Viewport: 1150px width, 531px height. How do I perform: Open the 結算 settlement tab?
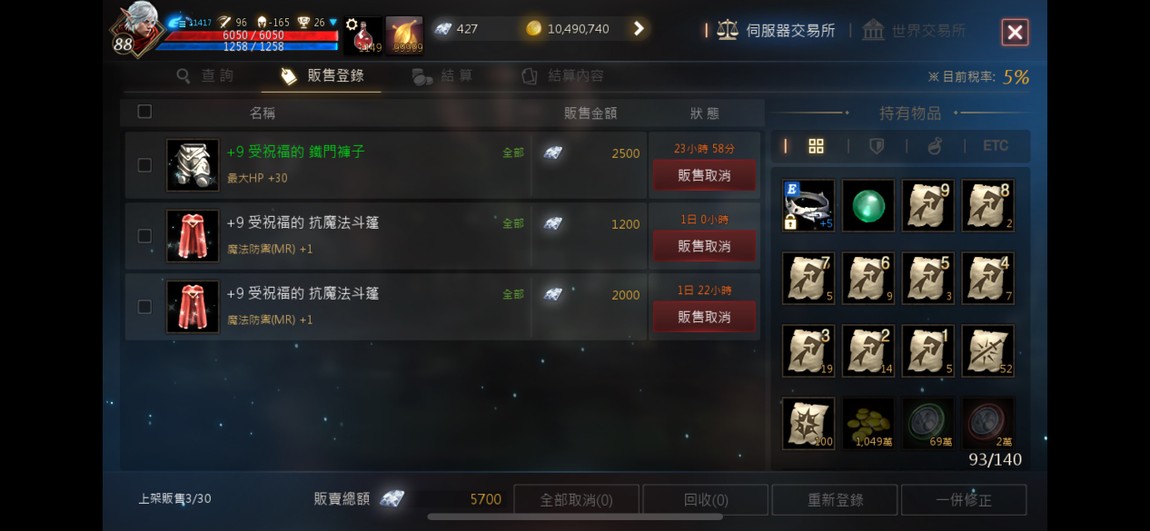point(442,76)
